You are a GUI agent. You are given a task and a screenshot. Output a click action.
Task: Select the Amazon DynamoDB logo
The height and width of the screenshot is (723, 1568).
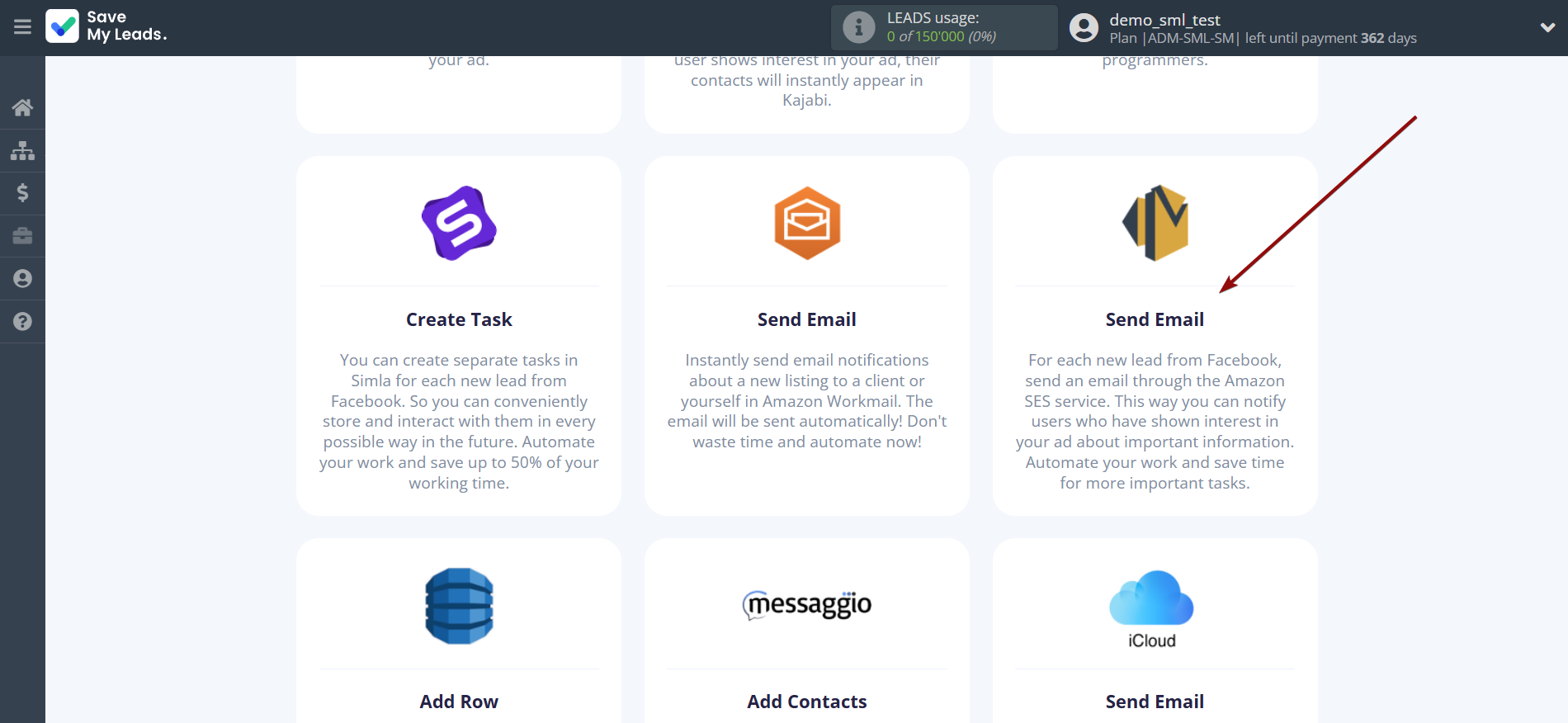[x=459, y=606]
